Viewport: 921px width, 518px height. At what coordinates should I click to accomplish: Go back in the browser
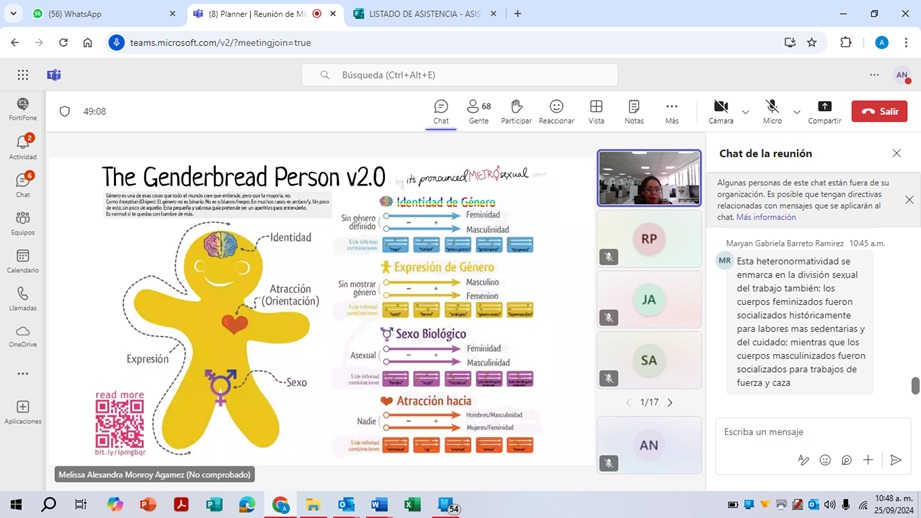[15, 42]
